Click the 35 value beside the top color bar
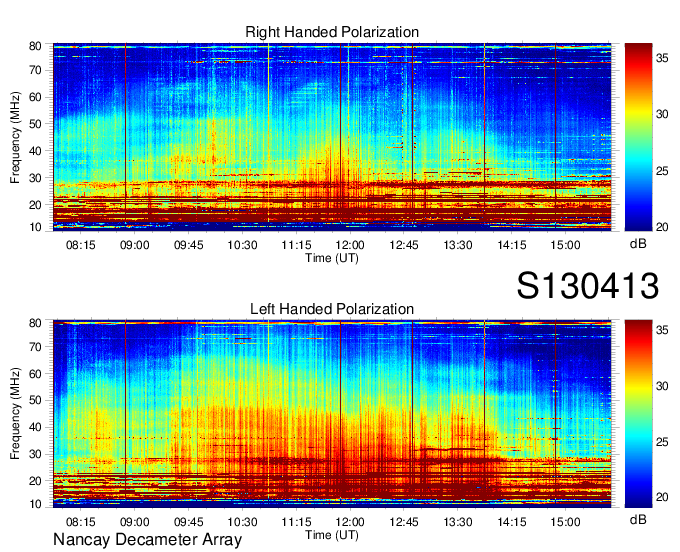This screenshot has width=680, height=552. click(x=662, y=58)
